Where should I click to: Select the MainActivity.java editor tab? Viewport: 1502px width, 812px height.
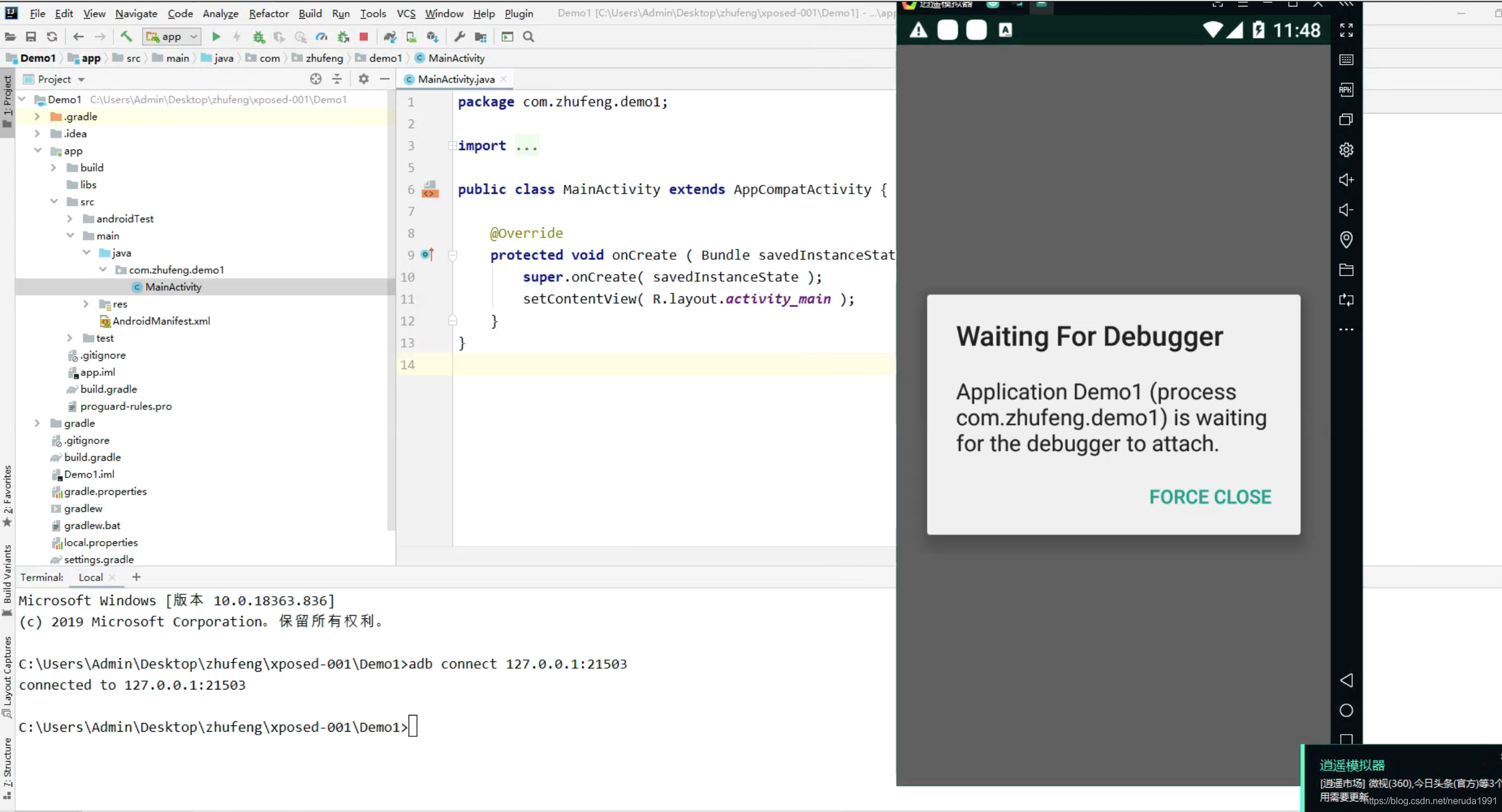click(456, 79)
